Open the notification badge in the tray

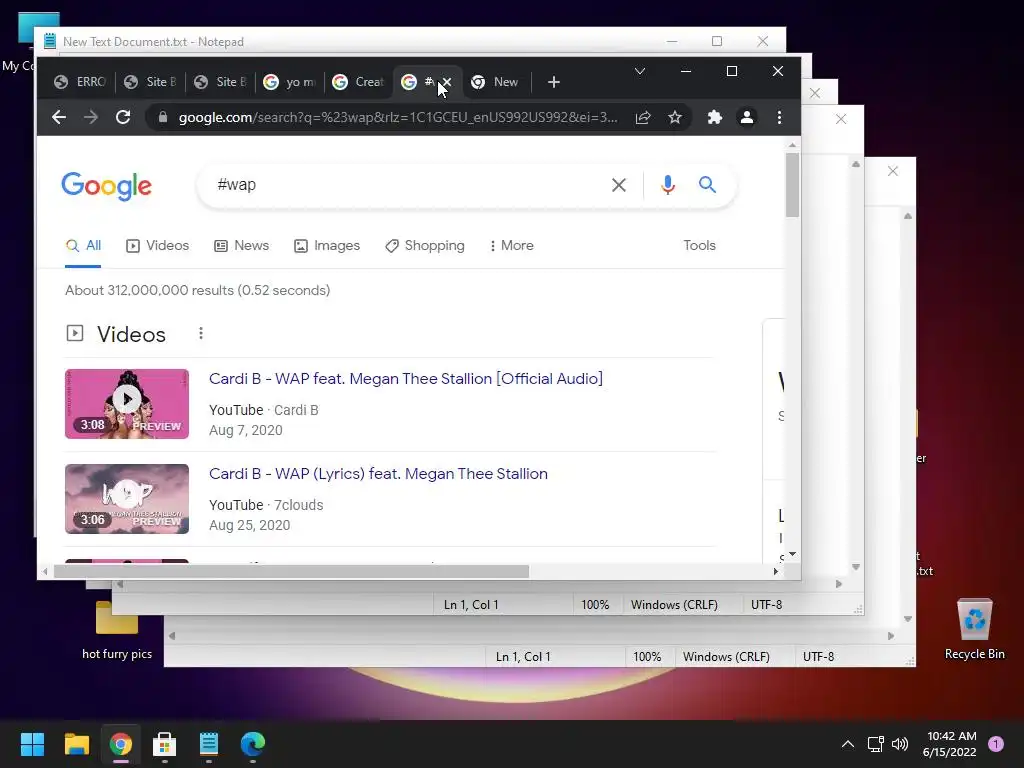996,744
